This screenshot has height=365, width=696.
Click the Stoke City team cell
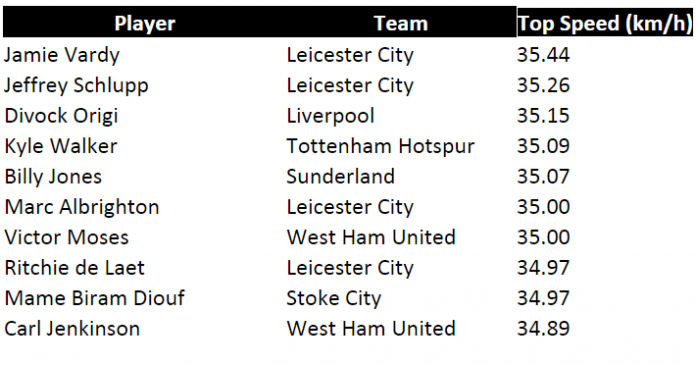334,299
